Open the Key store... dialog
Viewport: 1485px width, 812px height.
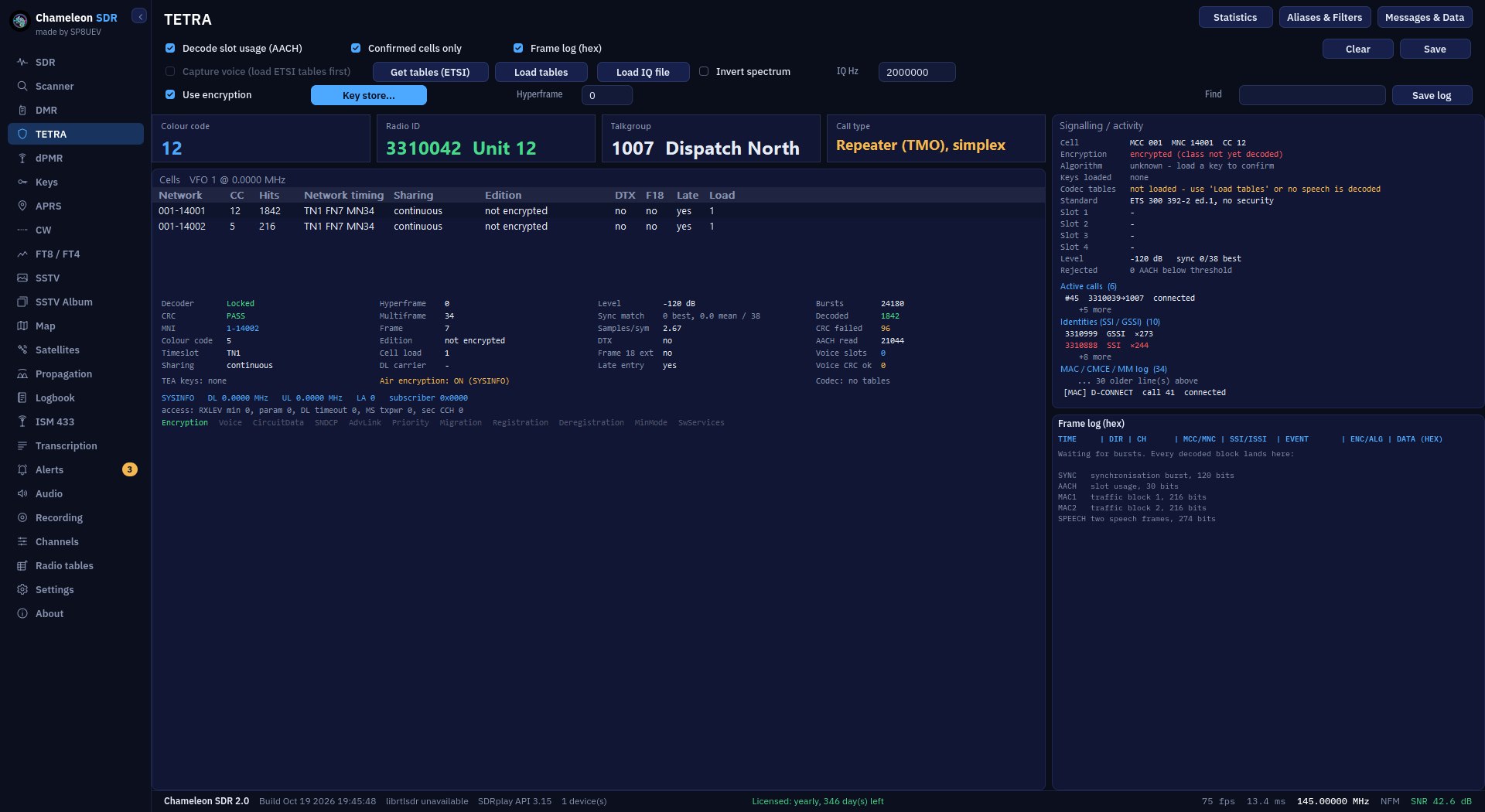368,95
